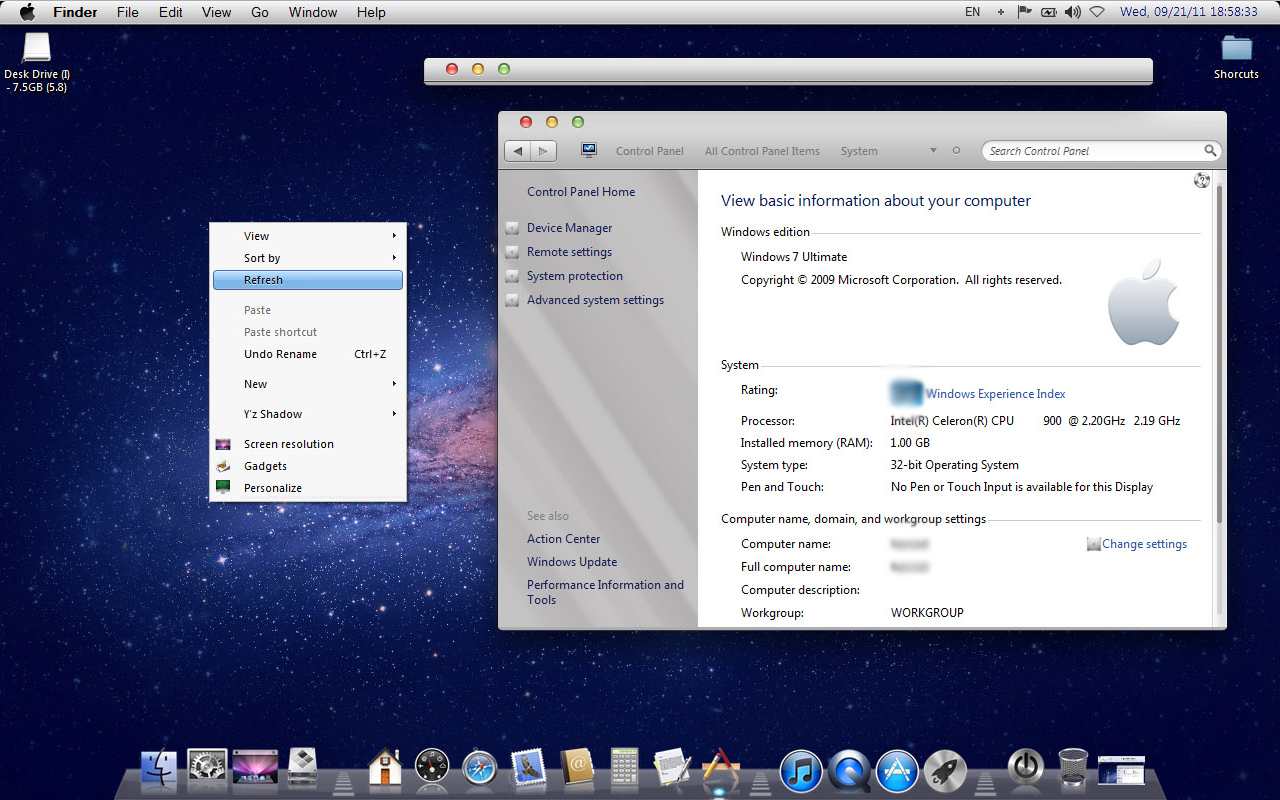Open Remote settings from the sidebar

569,252
